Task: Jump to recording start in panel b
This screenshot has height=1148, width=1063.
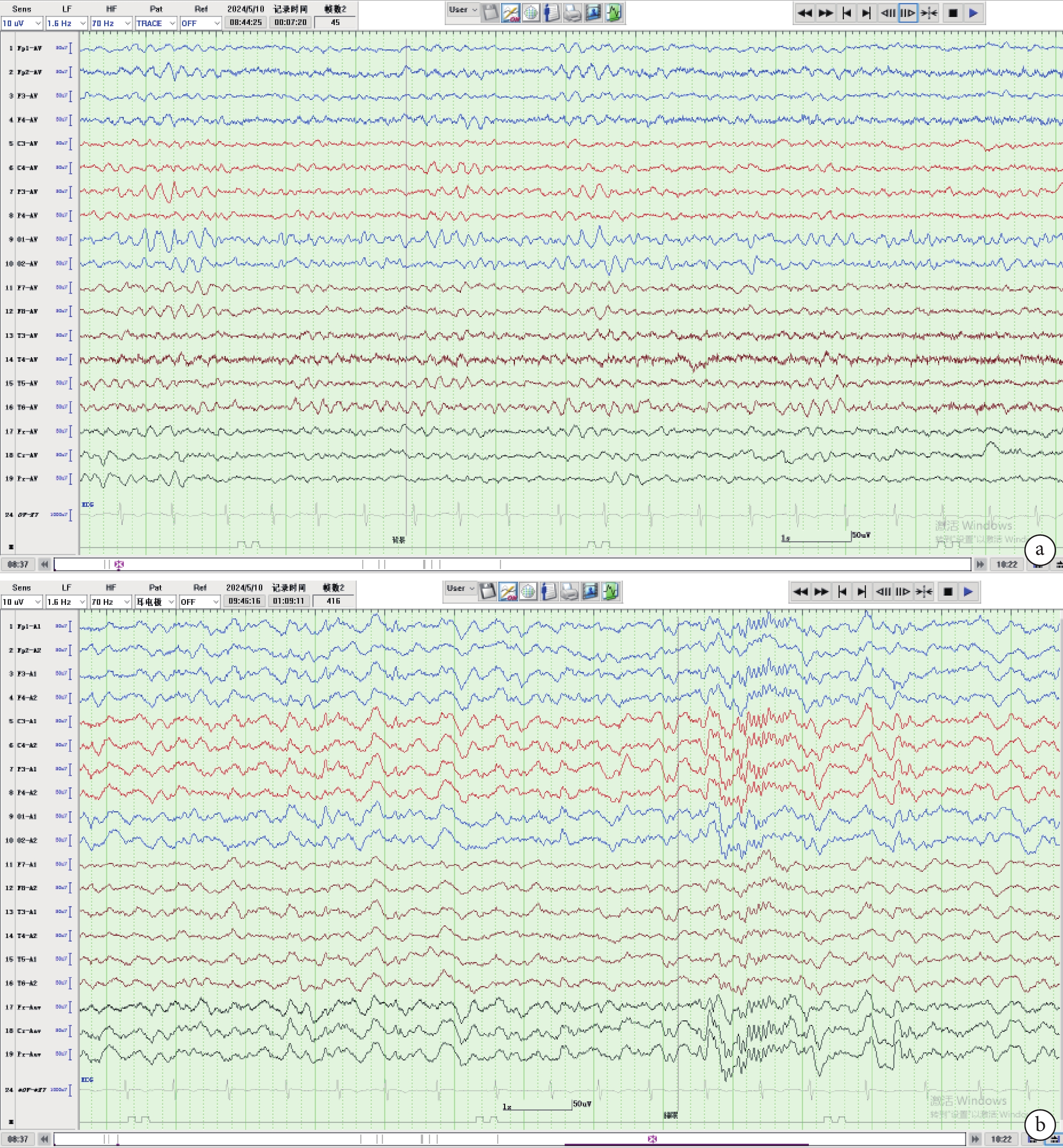Action: tap(842, 591)
